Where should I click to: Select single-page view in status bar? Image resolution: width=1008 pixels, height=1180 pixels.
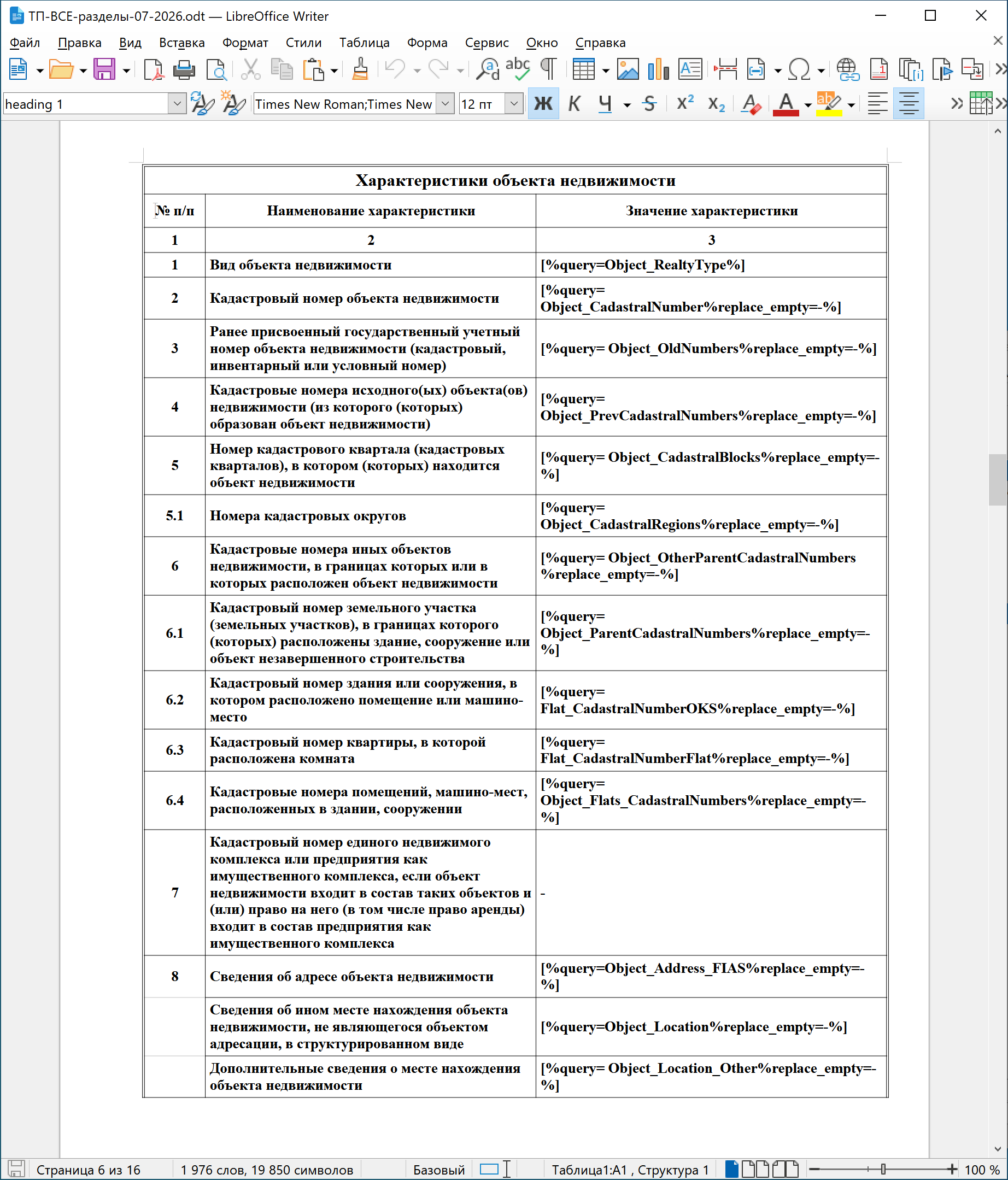coord(732,1169)
